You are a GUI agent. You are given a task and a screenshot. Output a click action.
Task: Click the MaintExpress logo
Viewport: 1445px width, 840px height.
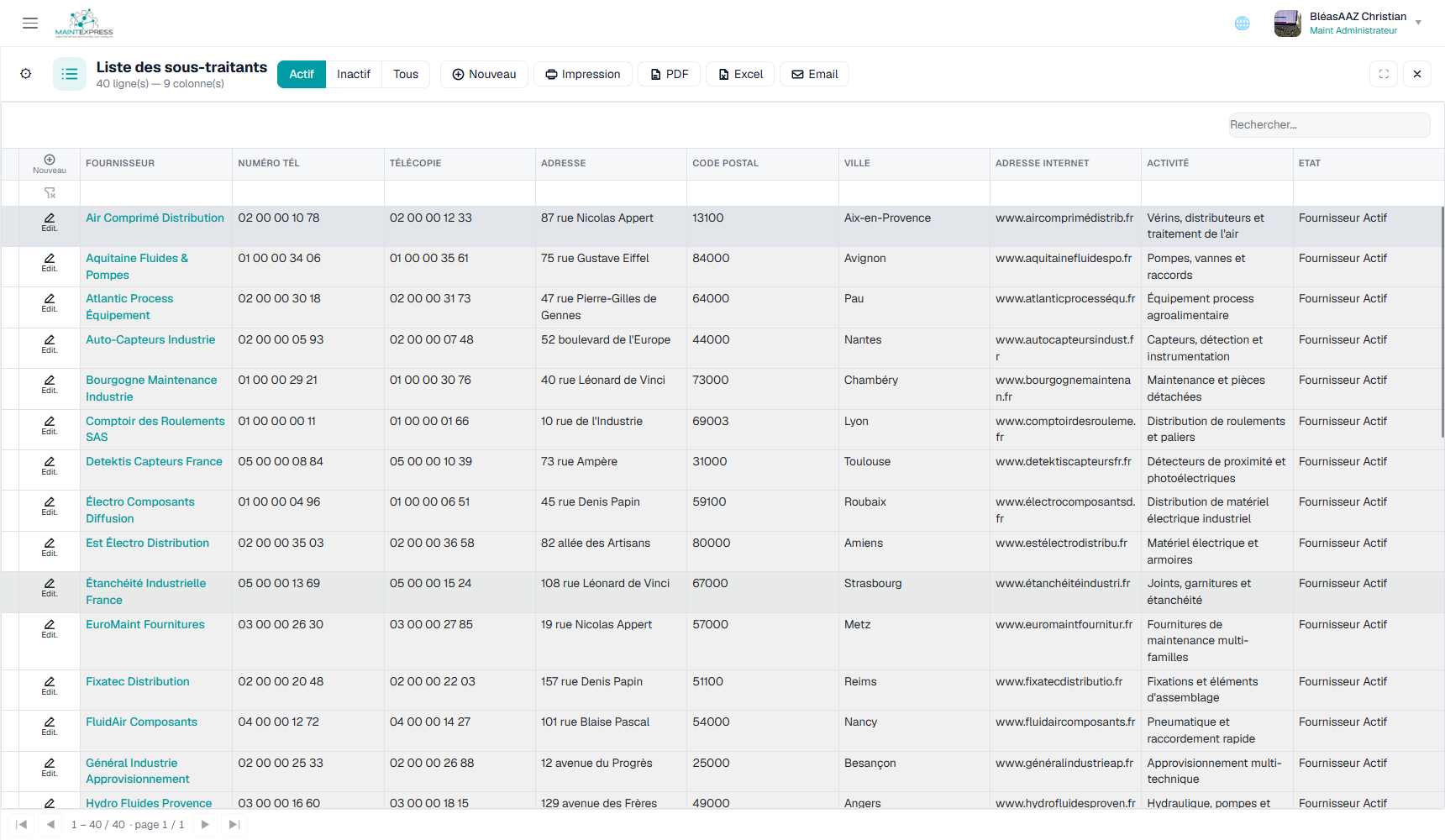tap(84, 24)
